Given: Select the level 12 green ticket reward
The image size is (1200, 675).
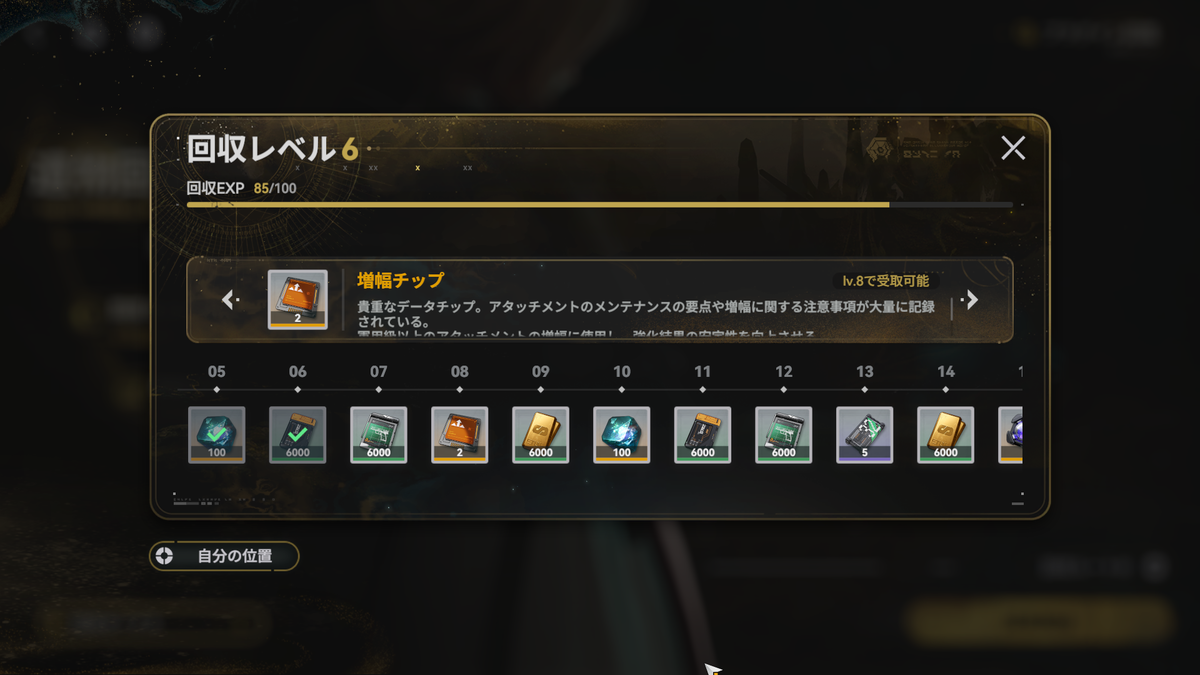Looking at the screenshot, I should [784, 435].
